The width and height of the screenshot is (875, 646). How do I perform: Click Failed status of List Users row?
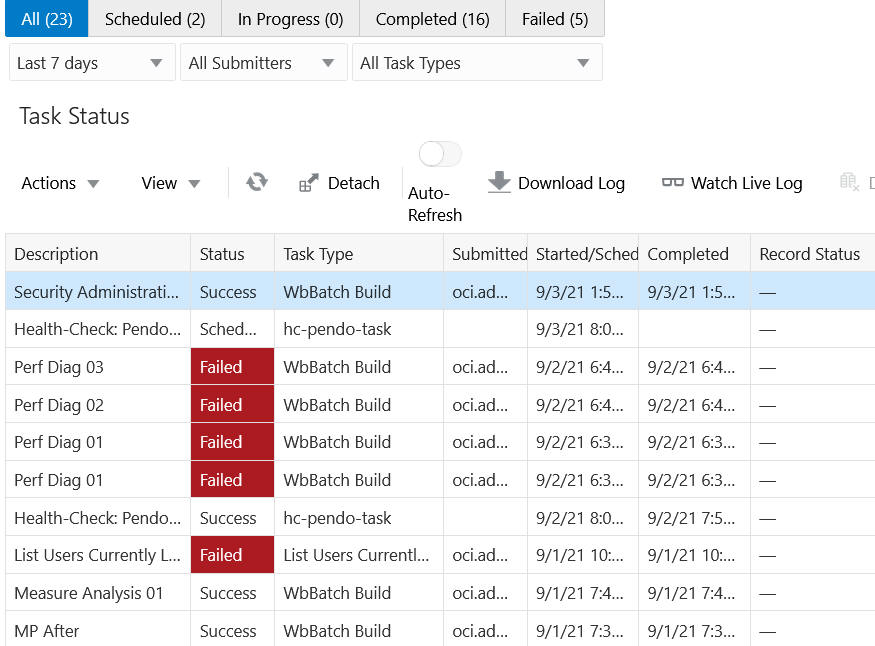233,555
